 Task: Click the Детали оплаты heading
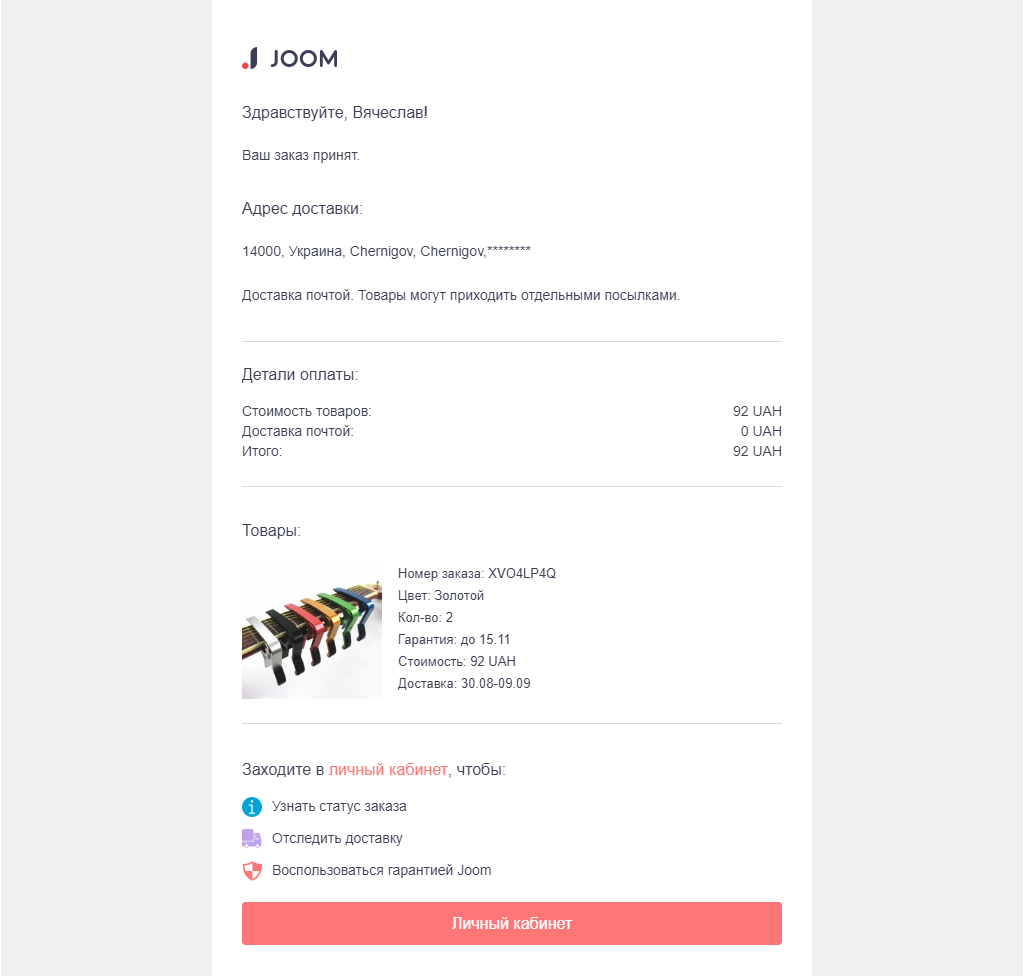click(x=300, y=375)
